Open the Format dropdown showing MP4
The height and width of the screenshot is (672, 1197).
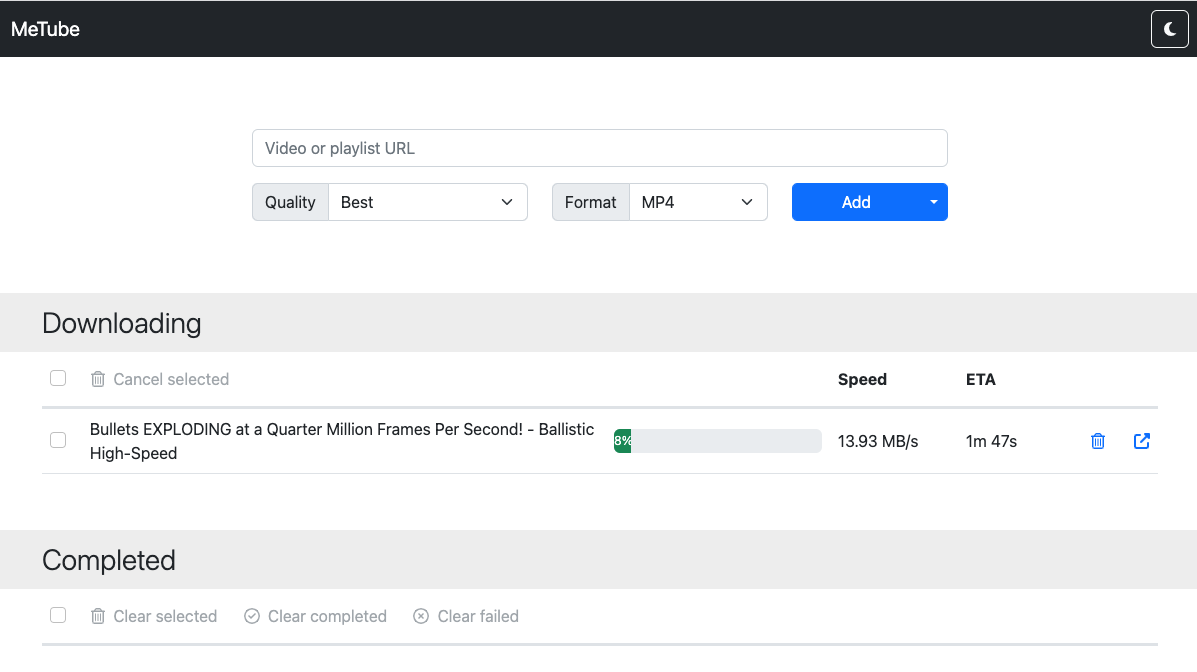[697, 202]
